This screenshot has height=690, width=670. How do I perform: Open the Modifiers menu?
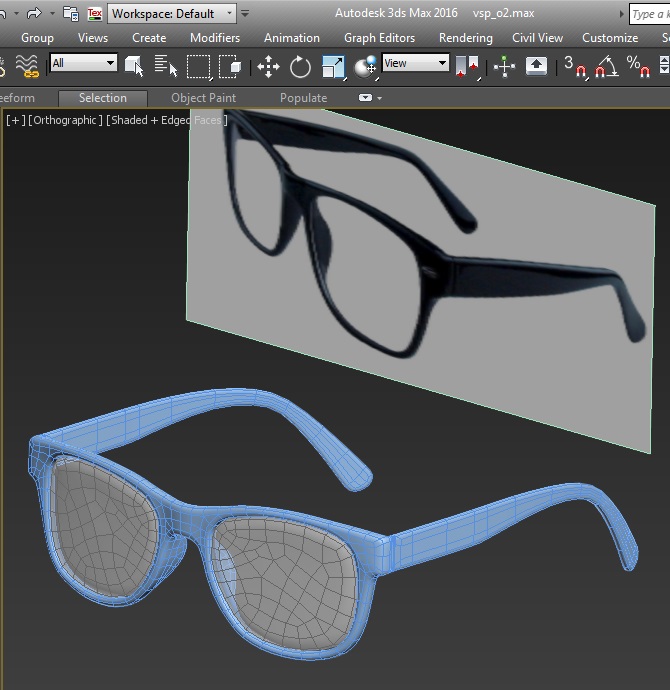point(215,38)
